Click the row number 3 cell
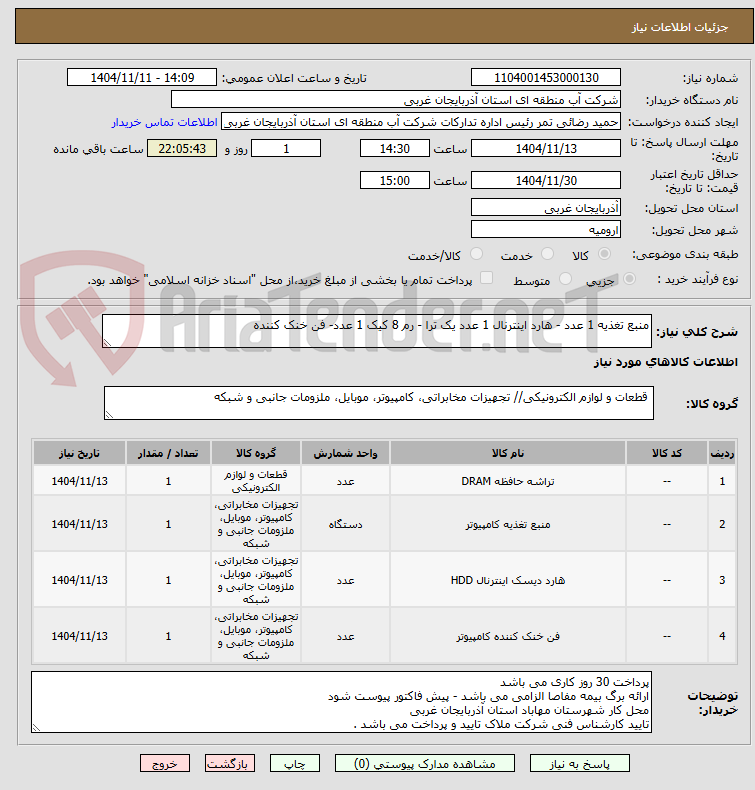The image size is (755, 790). coord(722,580)
